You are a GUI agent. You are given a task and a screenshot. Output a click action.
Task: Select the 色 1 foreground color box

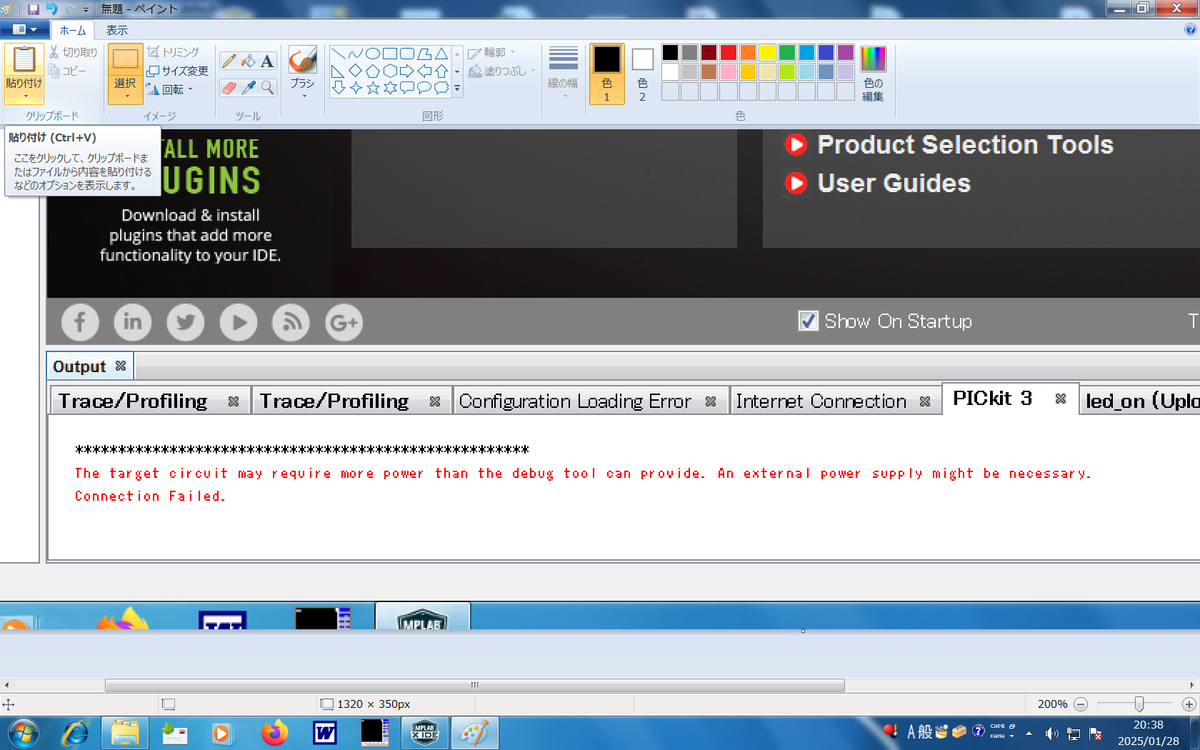607,73
